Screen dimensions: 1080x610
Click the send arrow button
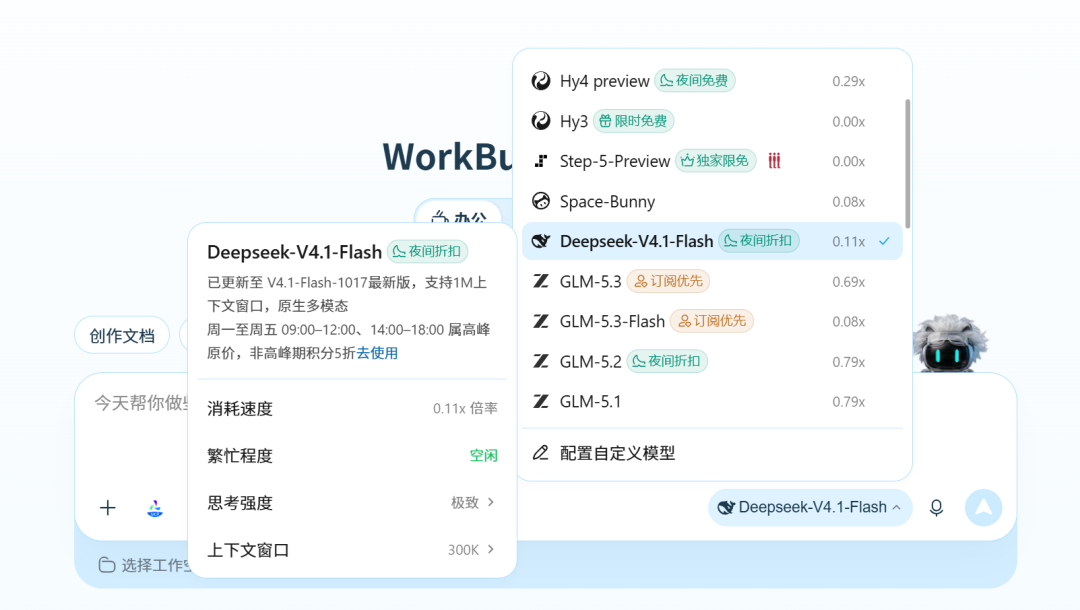point(984,507)
